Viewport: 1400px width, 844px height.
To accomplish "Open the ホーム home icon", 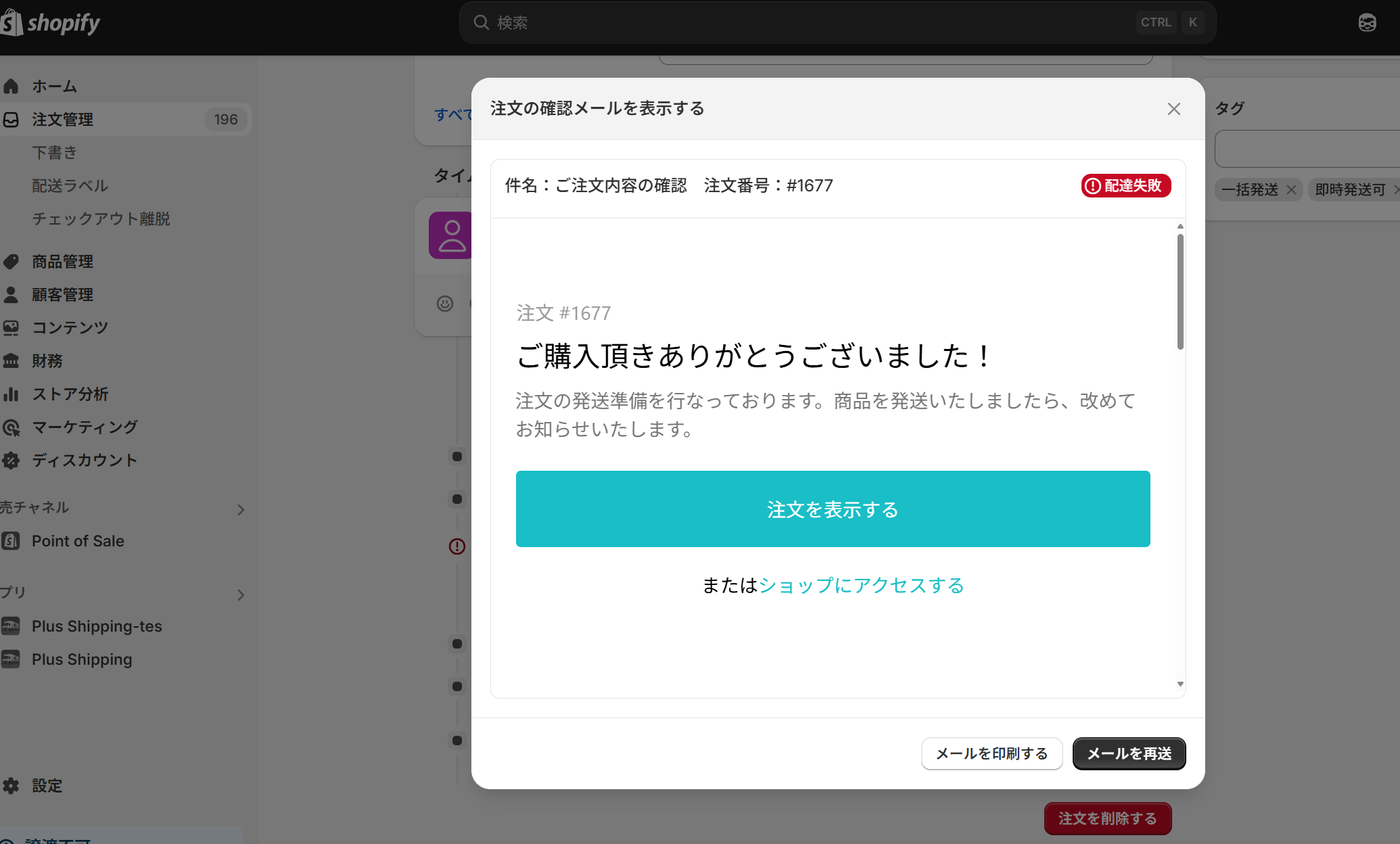I will click(11, 87).
